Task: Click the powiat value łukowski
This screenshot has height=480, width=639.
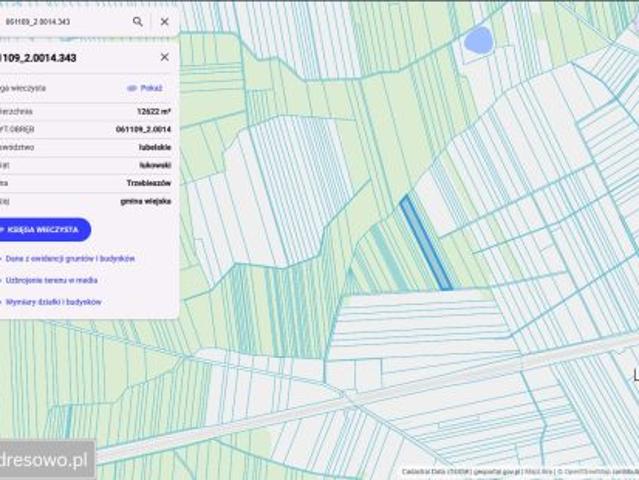Action: pyautogui.click(x=155, y=165)
